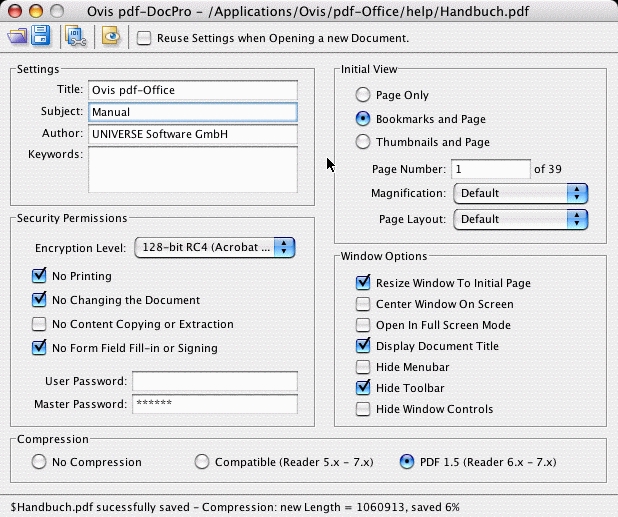Uncheck the No Printing checkbox
Image resolution: width=618 pixels, height=517 pixels.
point(40,276)
